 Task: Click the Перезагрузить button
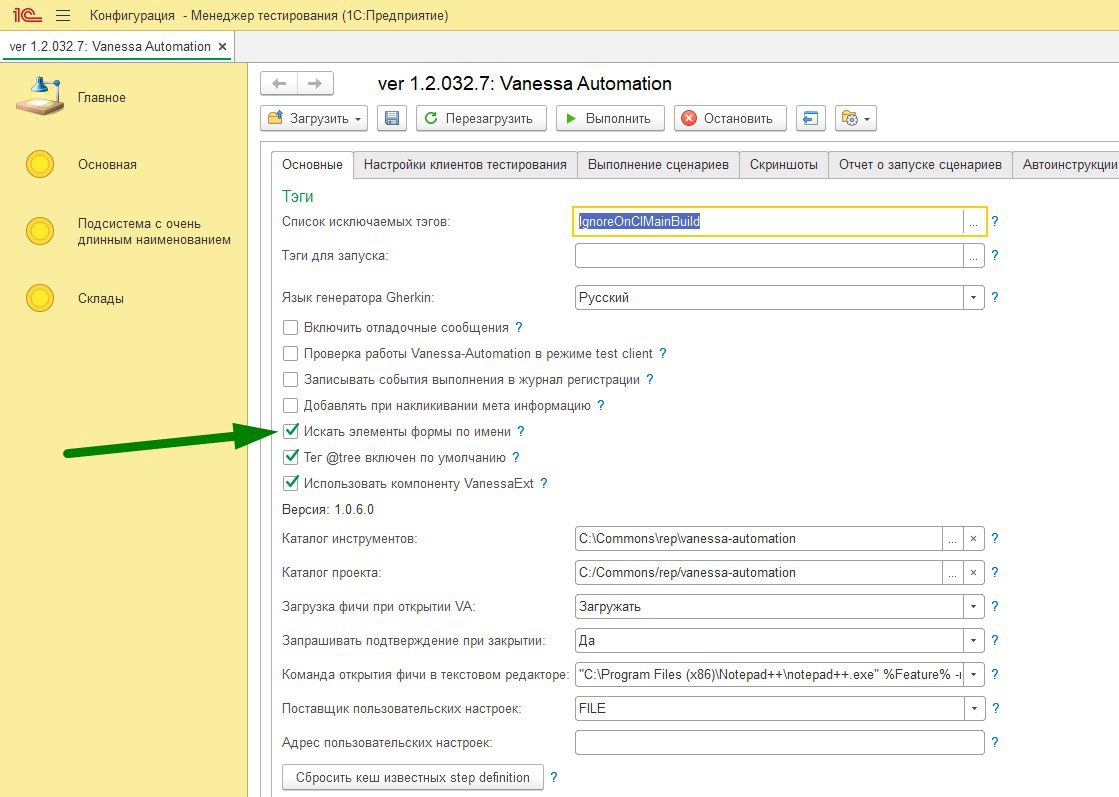(481, 118)
